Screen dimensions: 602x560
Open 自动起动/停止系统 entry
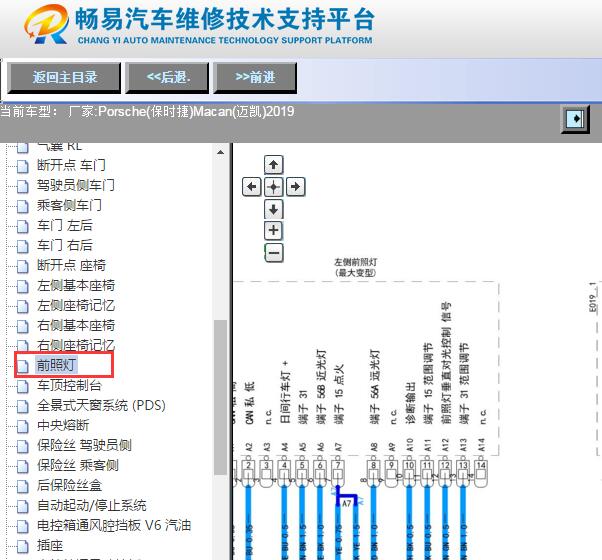click(91, 505)
